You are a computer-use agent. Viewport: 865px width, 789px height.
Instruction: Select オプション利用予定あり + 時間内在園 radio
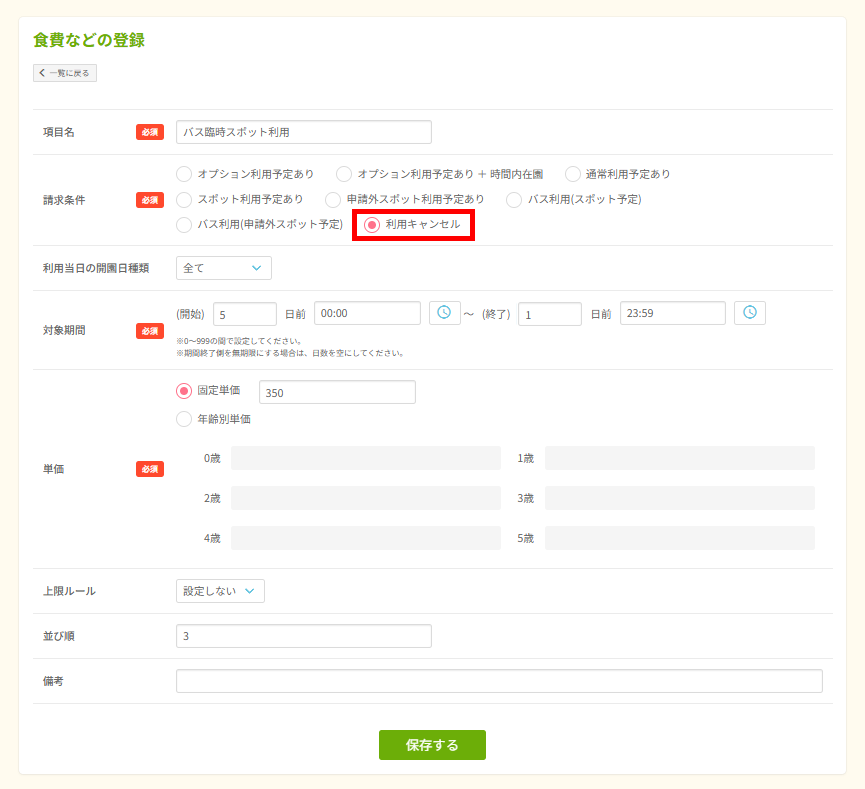click(x=344, y=174)
